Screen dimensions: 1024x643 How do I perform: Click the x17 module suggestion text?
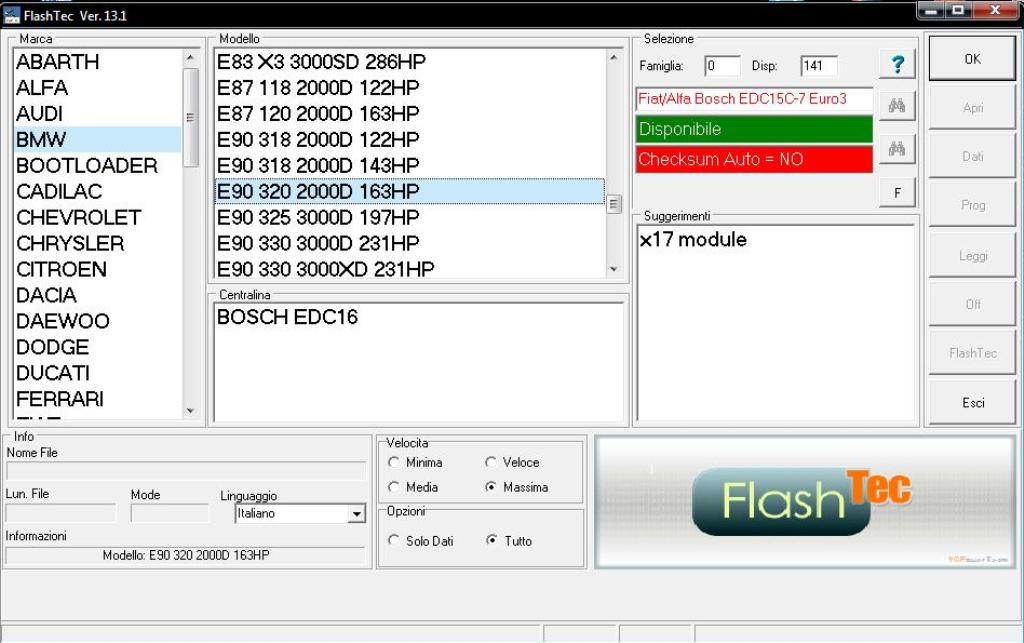[x=693, y=240]
